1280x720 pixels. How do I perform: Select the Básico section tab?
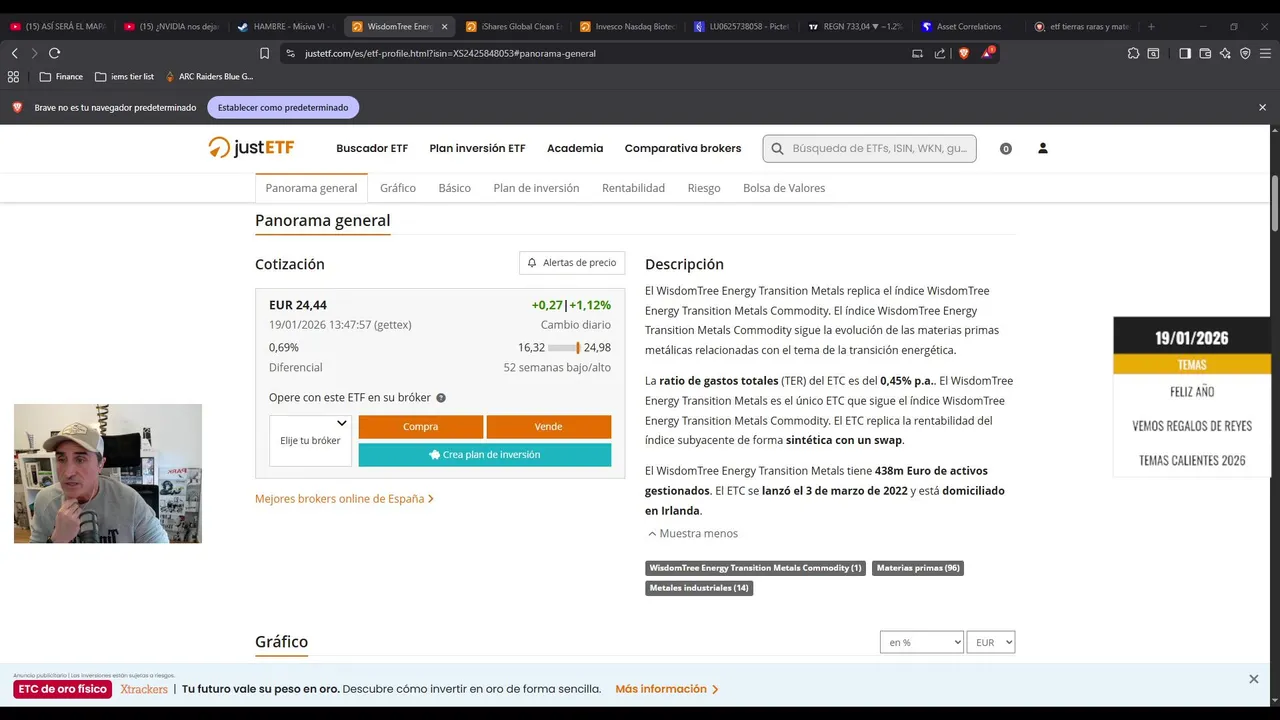[x=454, y=188]
